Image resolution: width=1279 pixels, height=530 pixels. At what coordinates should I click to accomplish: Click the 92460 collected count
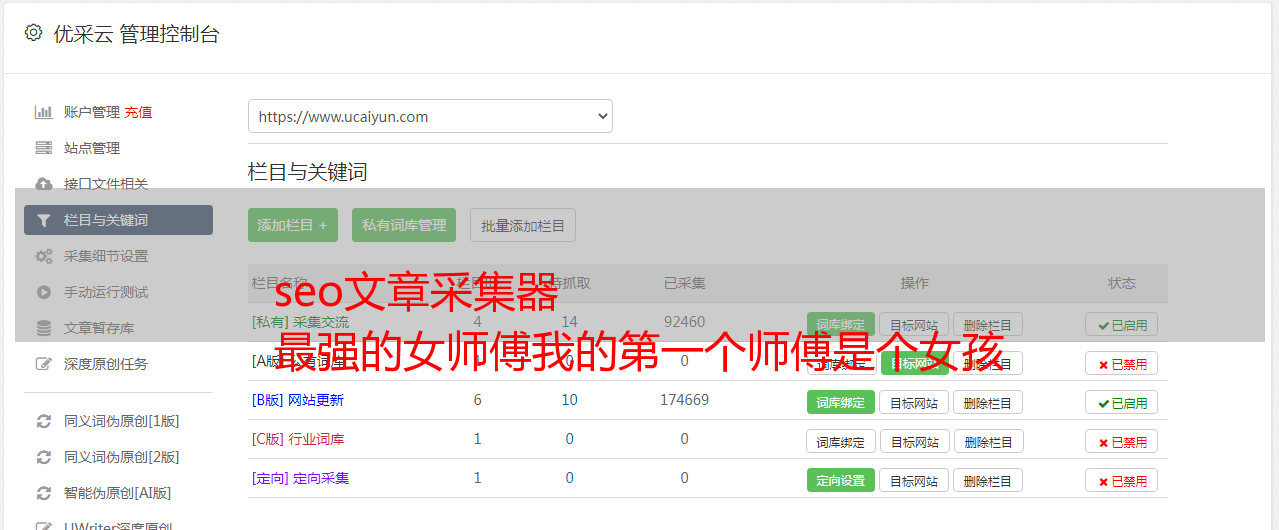point(684,322)
